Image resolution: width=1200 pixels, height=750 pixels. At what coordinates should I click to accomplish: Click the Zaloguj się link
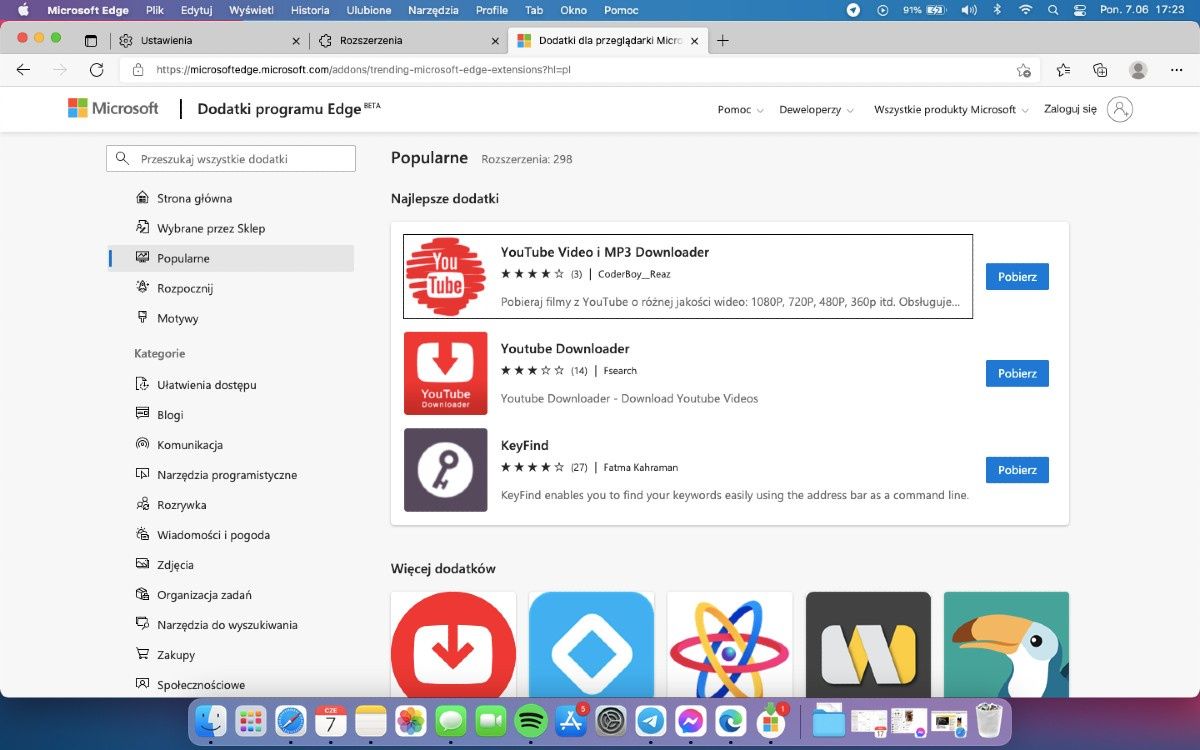pyautogui.click(x=1070, y=109)
